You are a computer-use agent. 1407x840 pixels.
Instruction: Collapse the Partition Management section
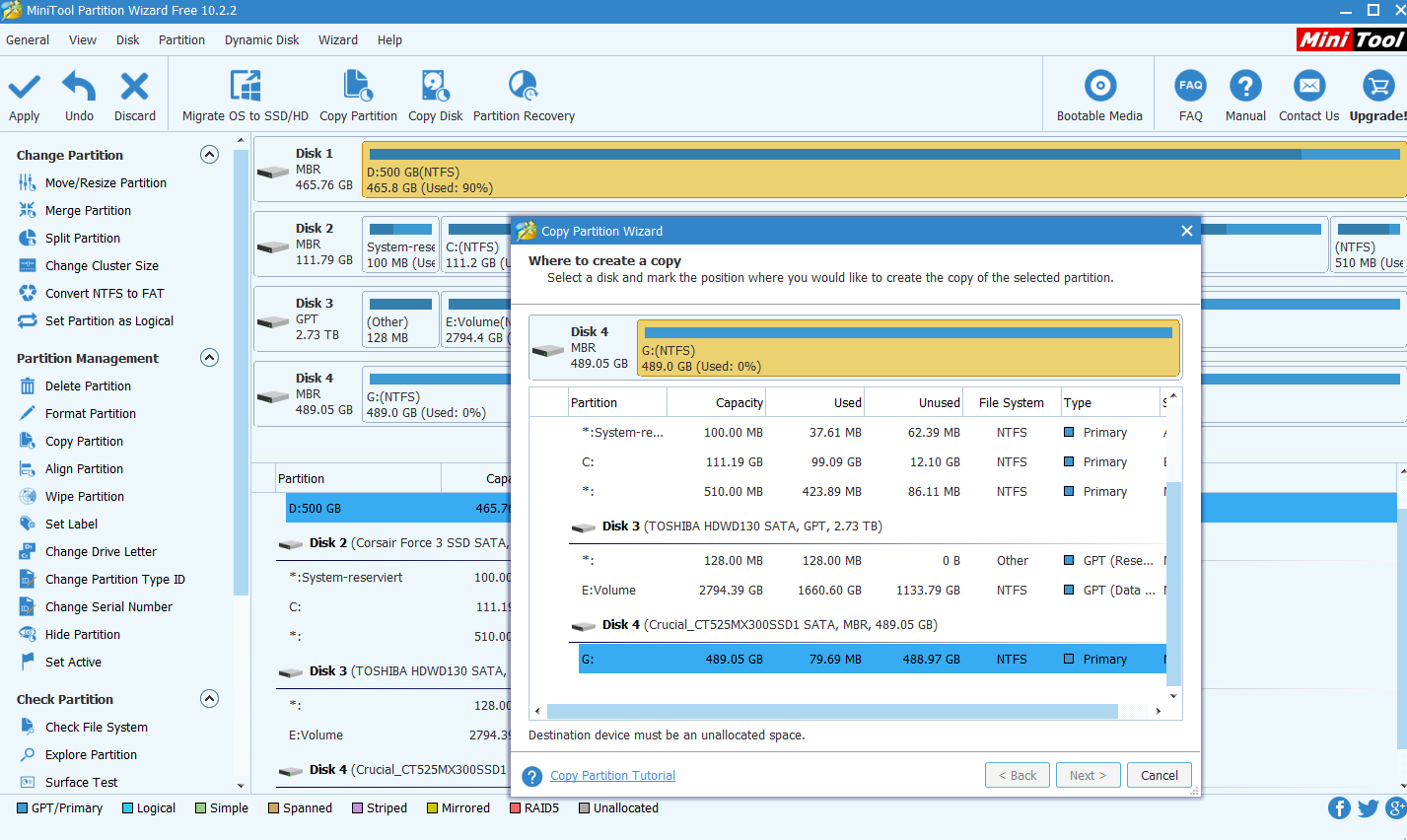pyautogui.click(x=209, y=358)
